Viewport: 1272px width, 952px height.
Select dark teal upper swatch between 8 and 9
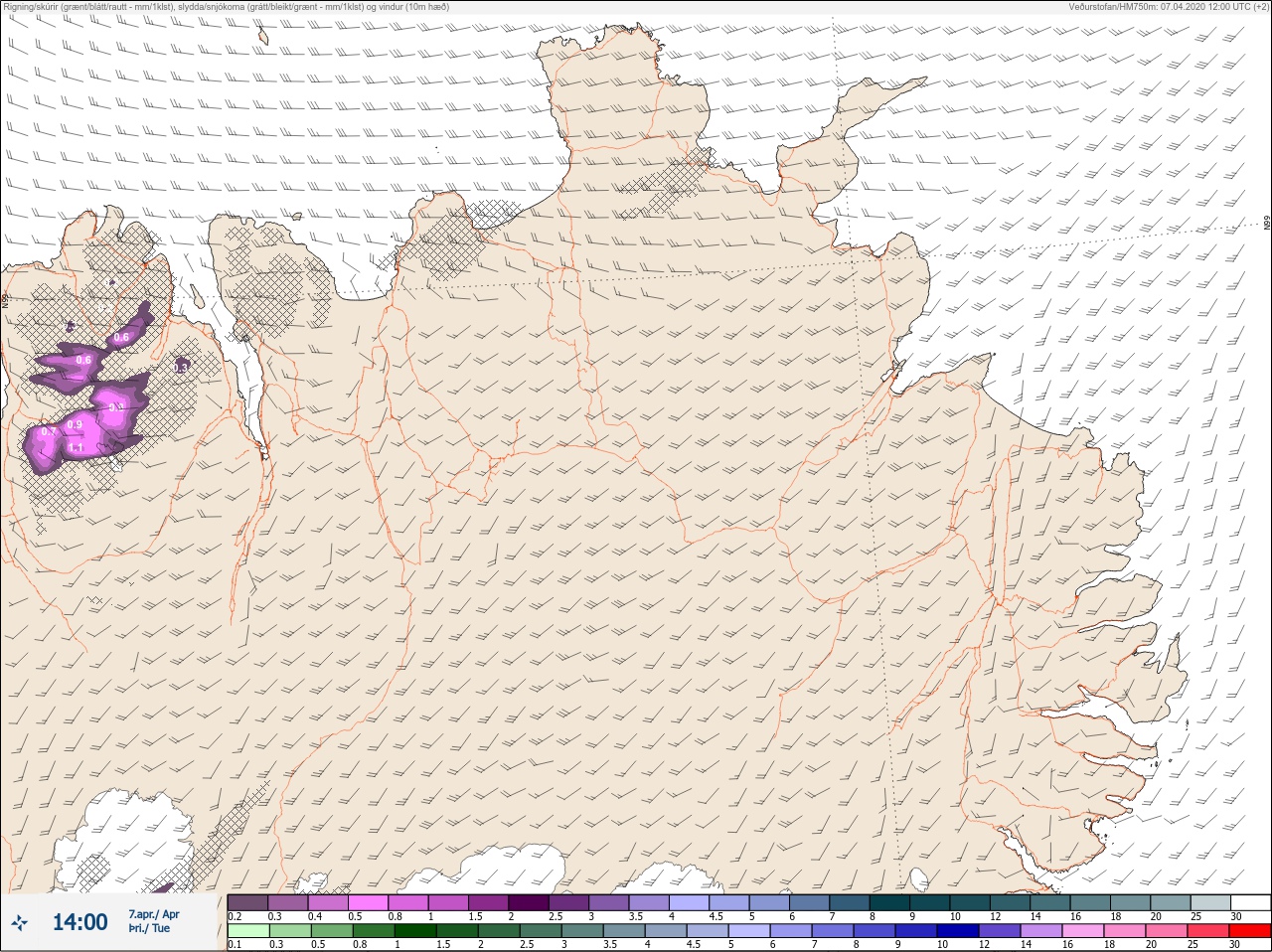pyautogui.click(x=889, y=902)
